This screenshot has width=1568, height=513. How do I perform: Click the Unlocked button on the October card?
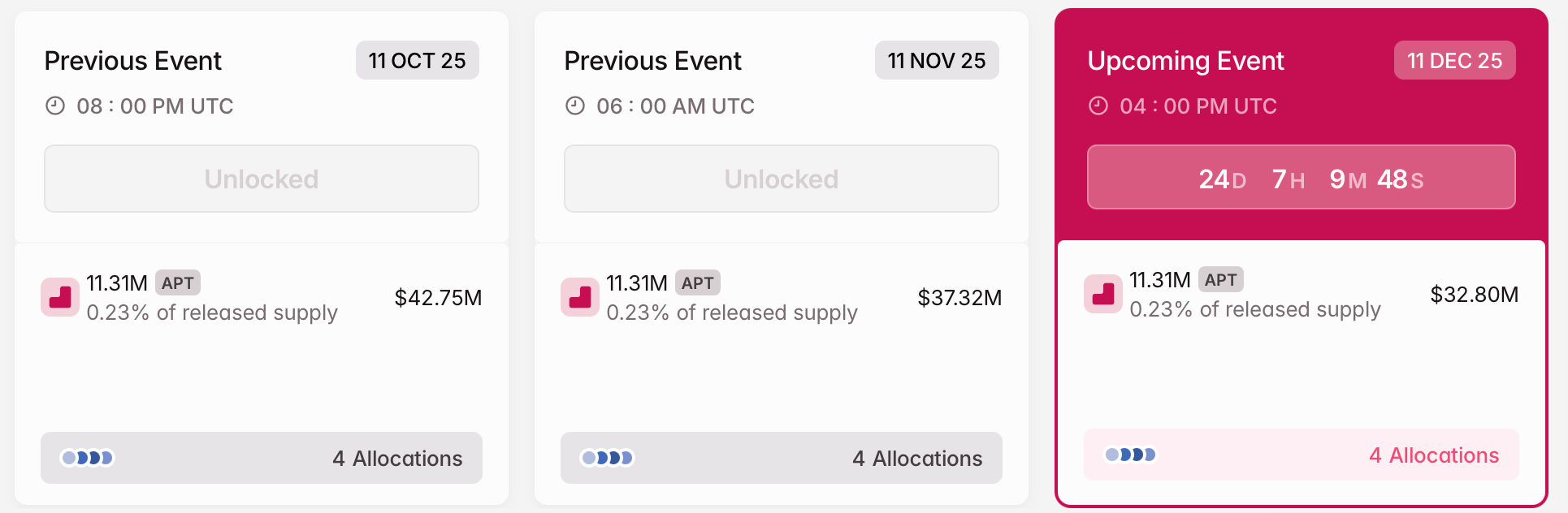tap(261, 179)
